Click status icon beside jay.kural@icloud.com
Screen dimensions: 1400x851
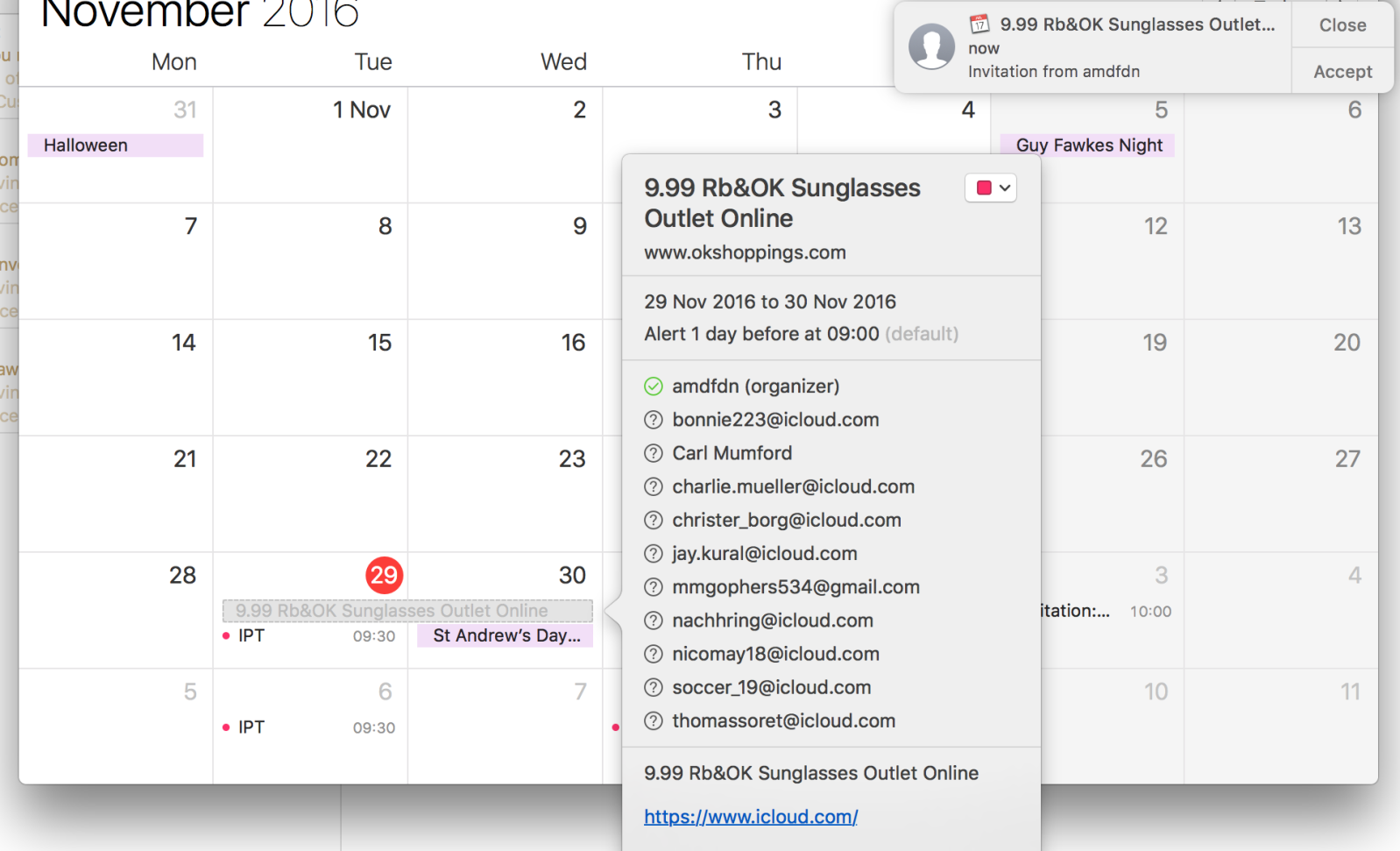click(654, 554)
